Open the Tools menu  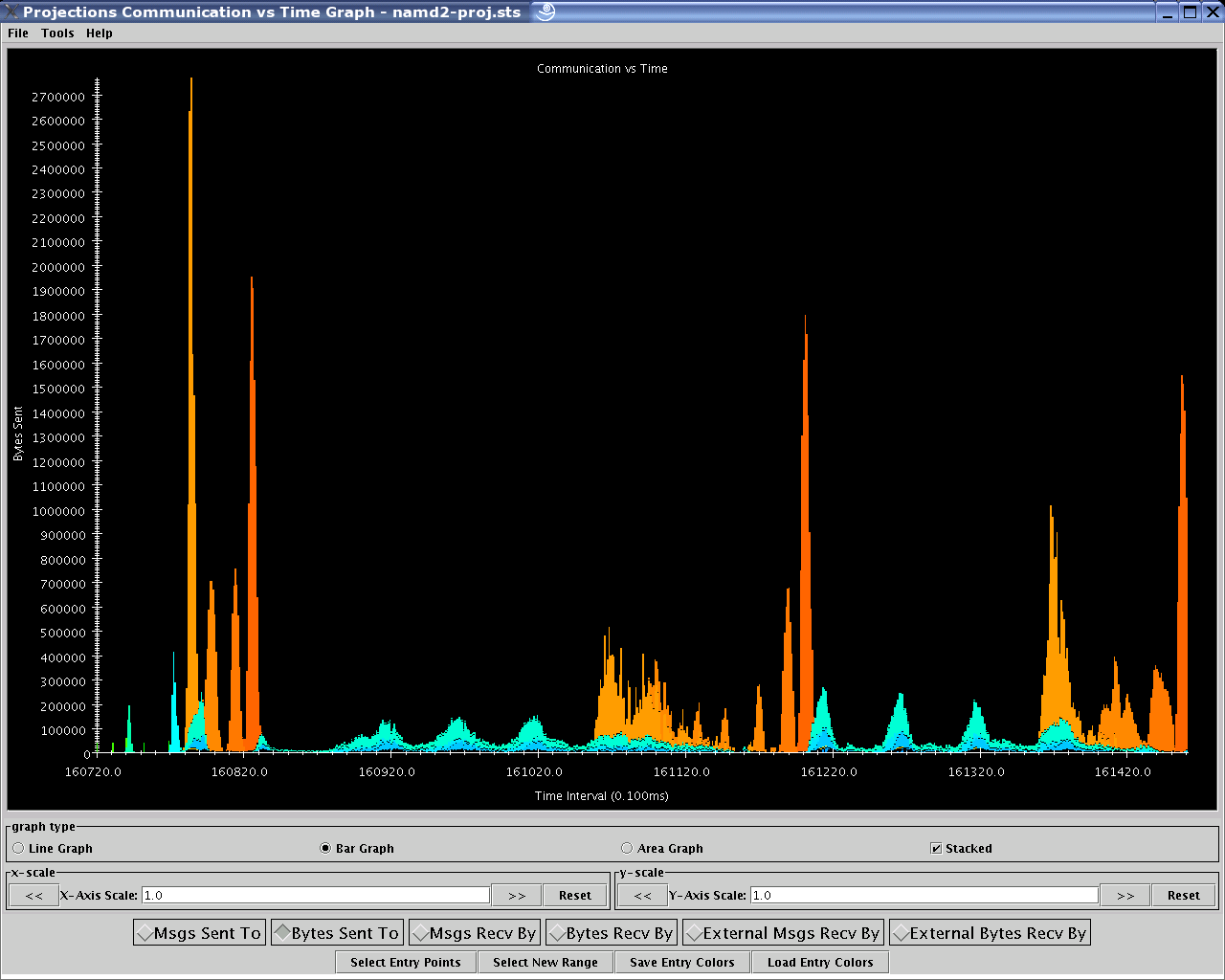[x=57, y=33]
